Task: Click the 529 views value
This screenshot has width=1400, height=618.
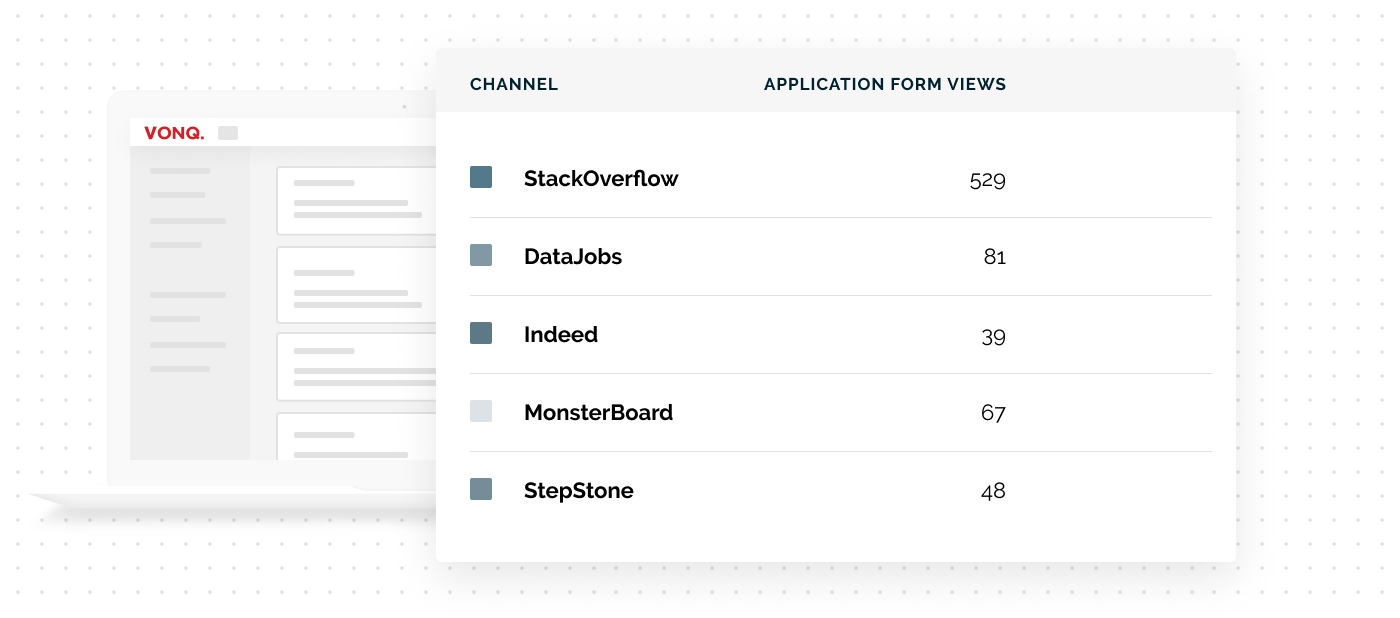Action: coord(987,180)
